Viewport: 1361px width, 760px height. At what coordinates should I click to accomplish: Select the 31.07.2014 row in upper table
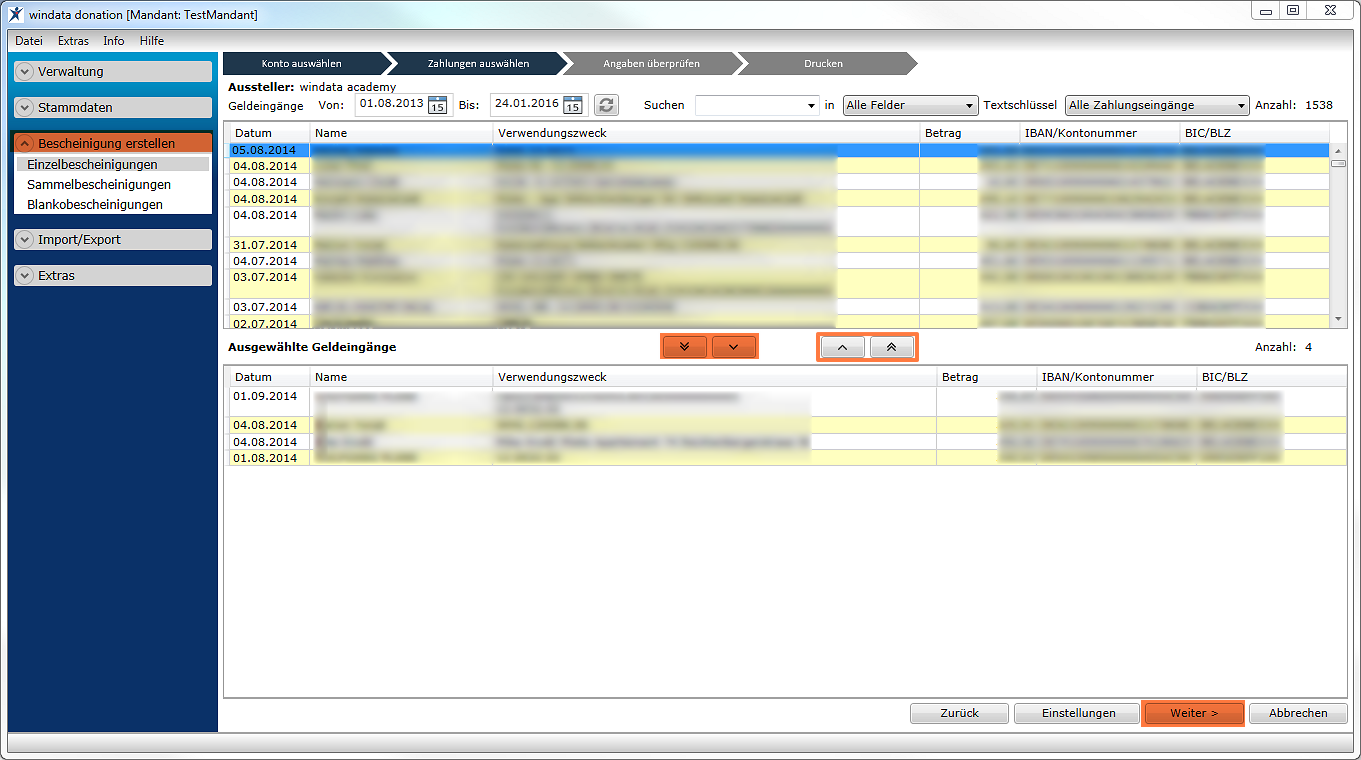pyautogui.click(x=780, y=245)
